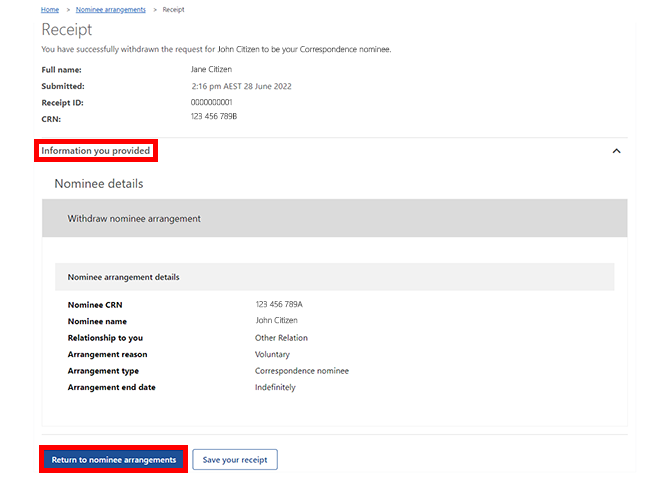This screenshot has width=650, height=478.
Task: Click the Receipt page title
Action: pos(66,30)
